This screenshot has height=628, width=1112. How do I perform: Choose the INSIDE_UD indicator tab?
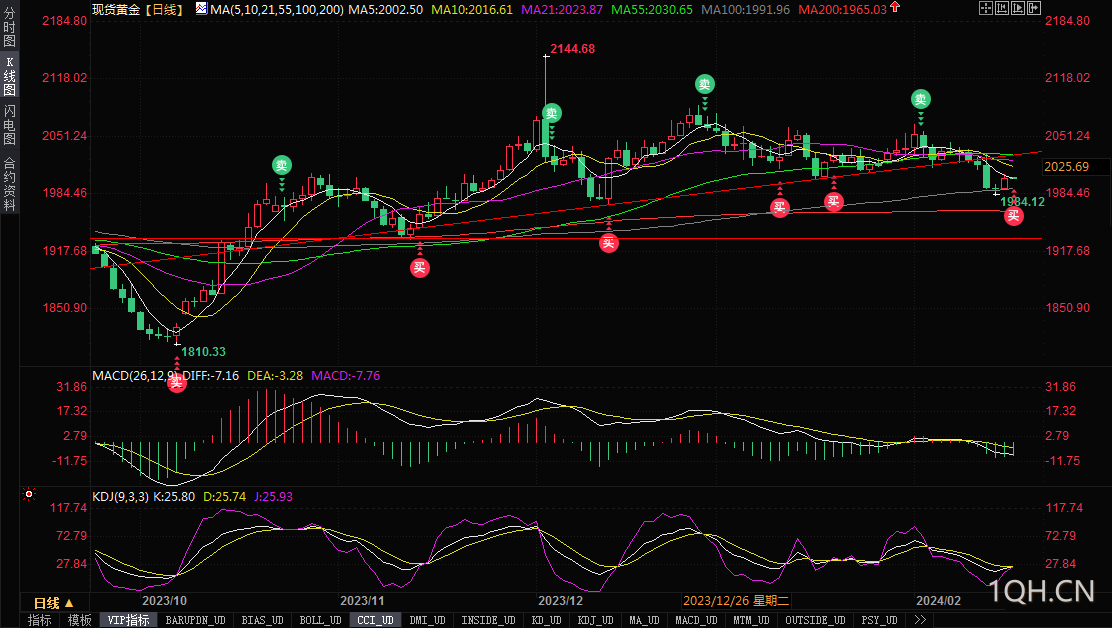488,620
